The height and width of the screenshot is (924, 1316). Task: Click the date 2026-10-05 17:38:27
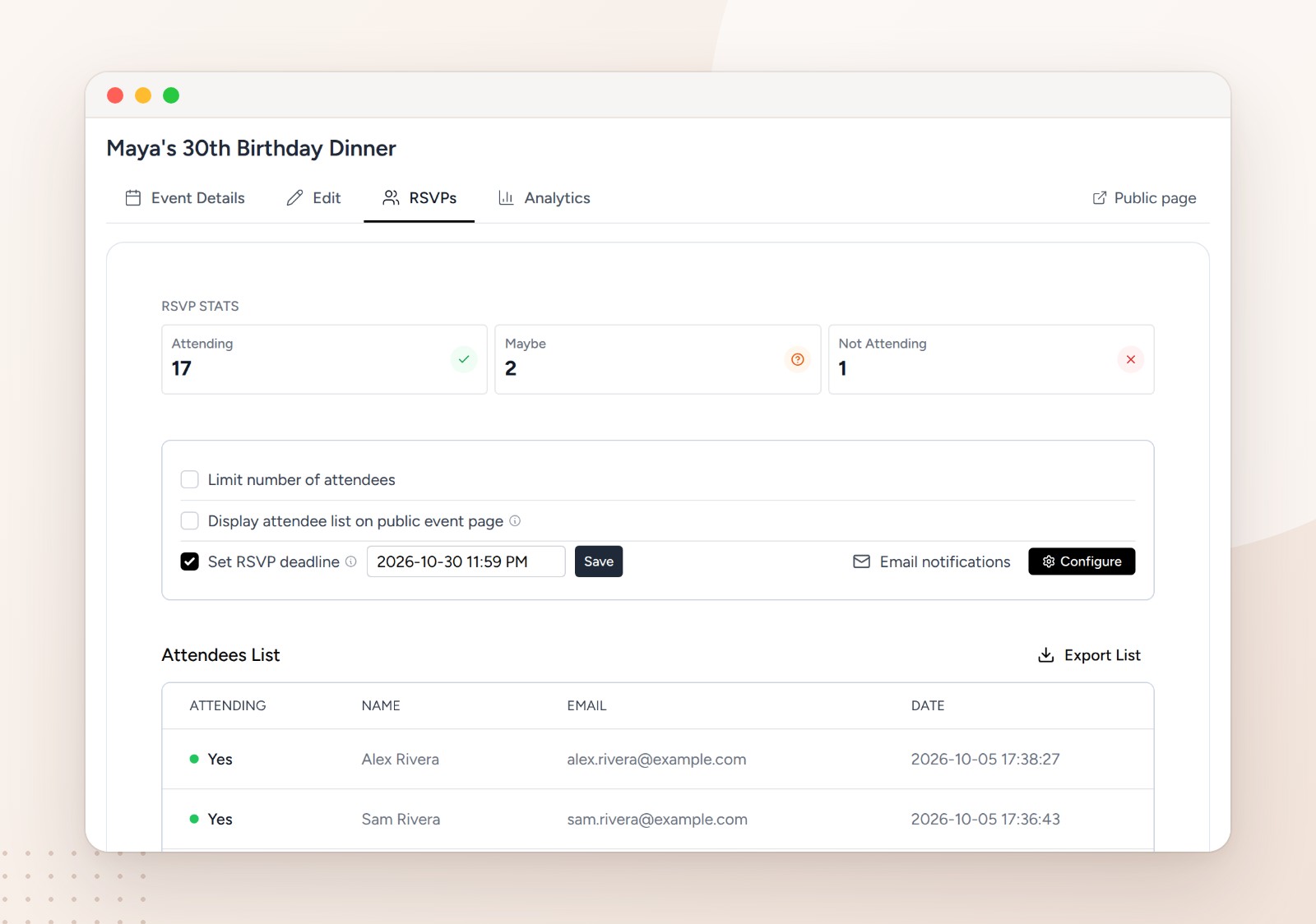click(x=985, y=759)
